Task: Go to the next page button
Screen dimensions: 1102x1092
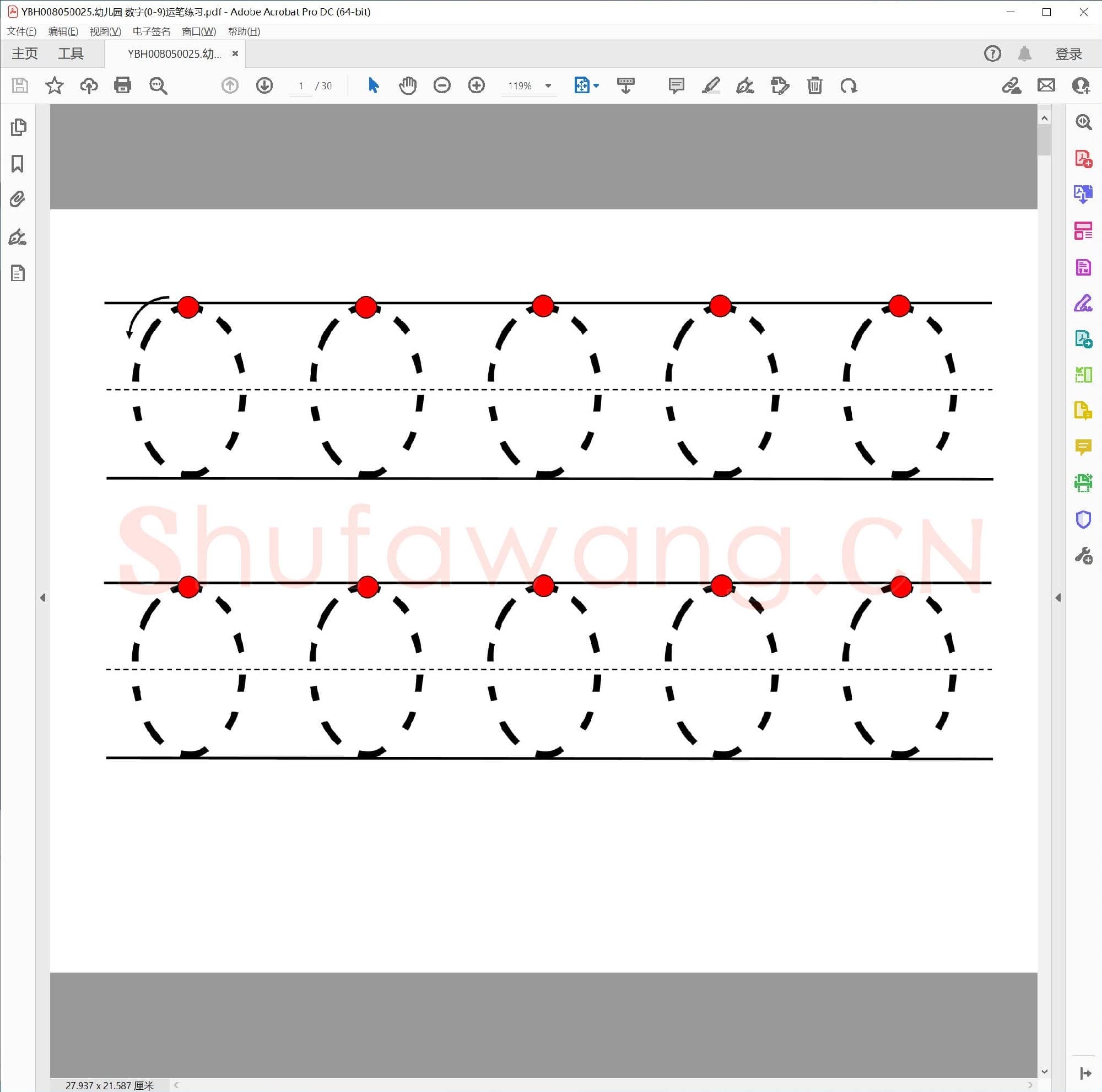Action: pyautogui.click(x=264, y=85)
